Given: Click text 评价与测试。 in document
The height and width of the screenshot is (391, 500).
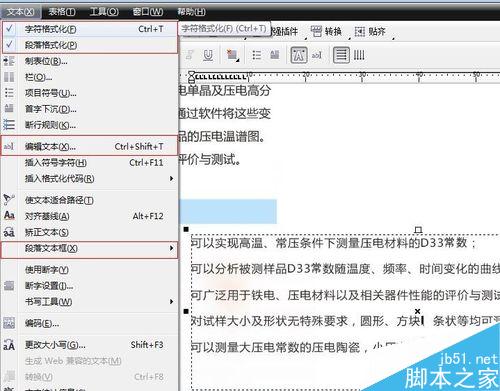Looking at the screenshot, I should 210,159.
